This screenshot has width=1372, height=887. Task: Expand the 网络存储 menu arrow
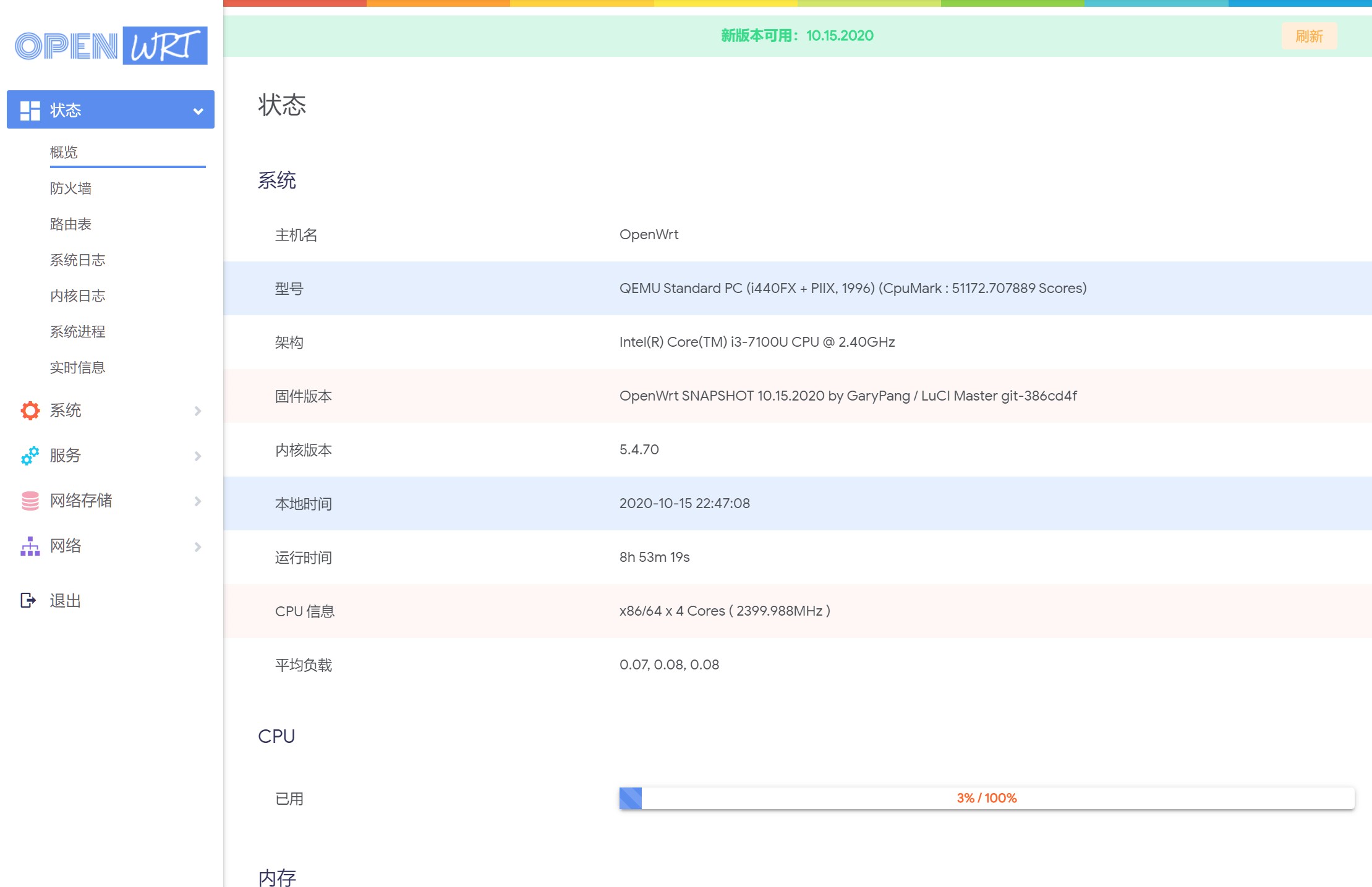(x=198, y=501)
